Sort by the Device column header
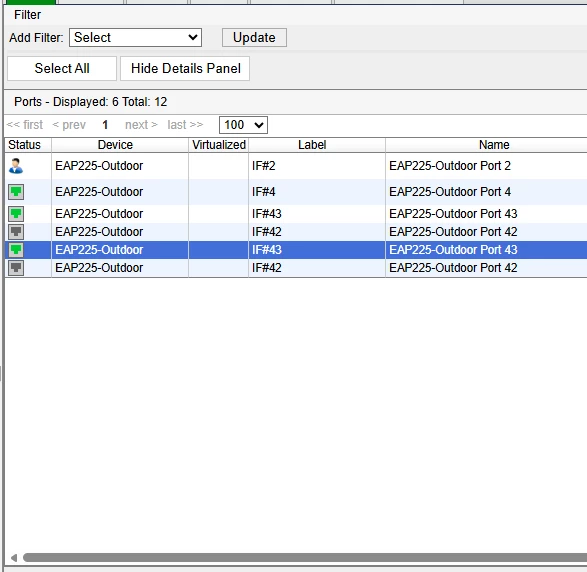The width and height of the screenshot is (587, 572). coord(120,145)
